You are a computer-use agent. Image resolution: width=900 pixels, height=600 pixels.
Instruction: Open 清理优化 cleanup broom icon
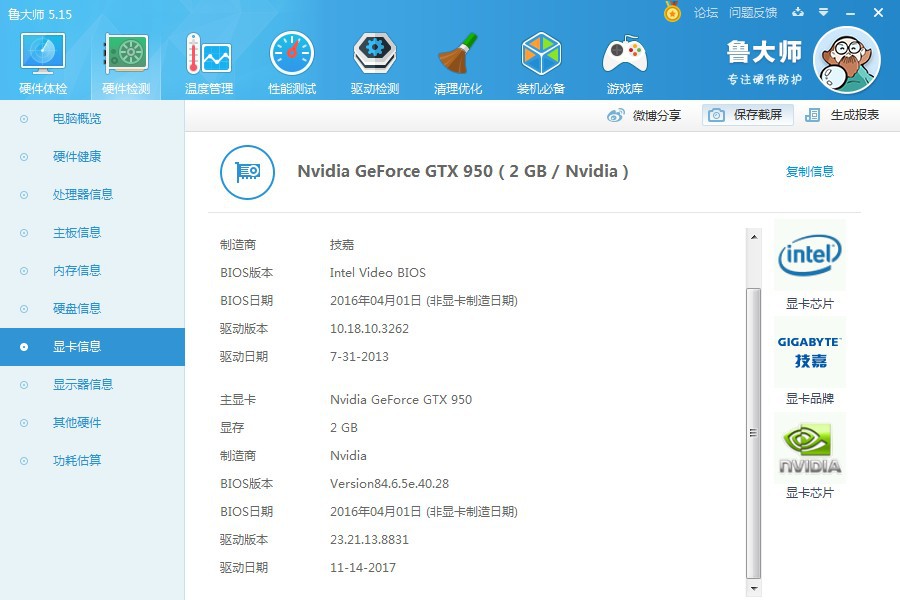click(x=457, y=53)
